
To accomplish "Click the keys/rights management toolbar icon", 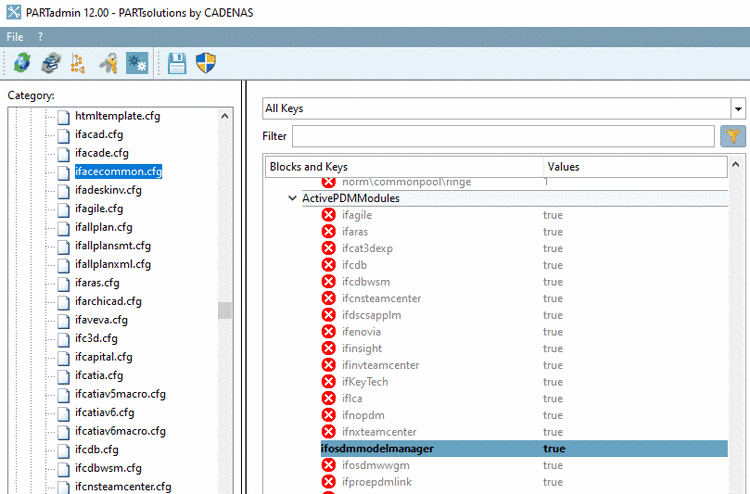I will [109, 63].
